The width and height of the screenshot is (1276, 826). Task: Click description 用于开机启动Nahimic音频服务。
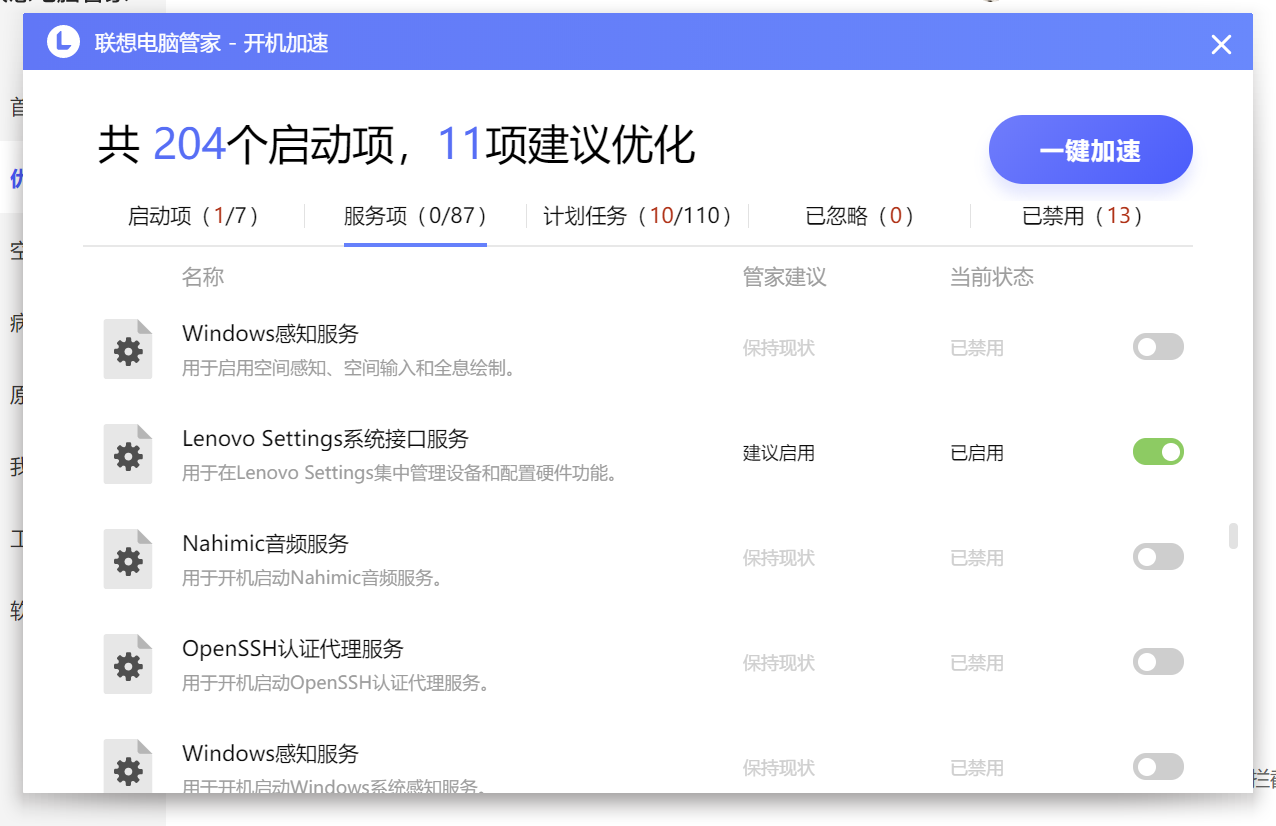(313, 578)
